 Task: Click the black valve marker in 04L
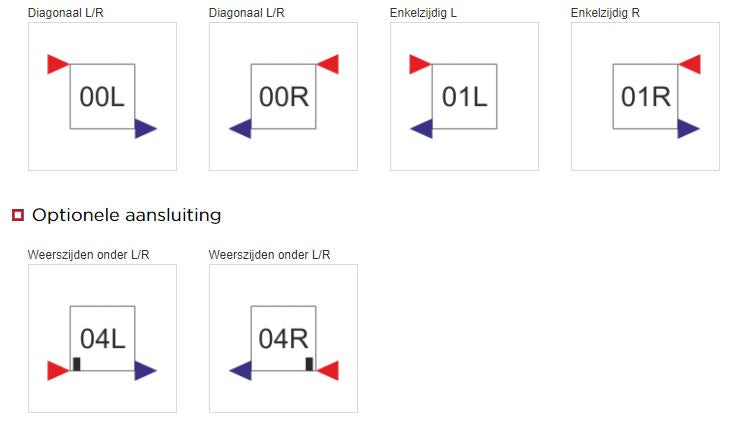click(76, 364)
